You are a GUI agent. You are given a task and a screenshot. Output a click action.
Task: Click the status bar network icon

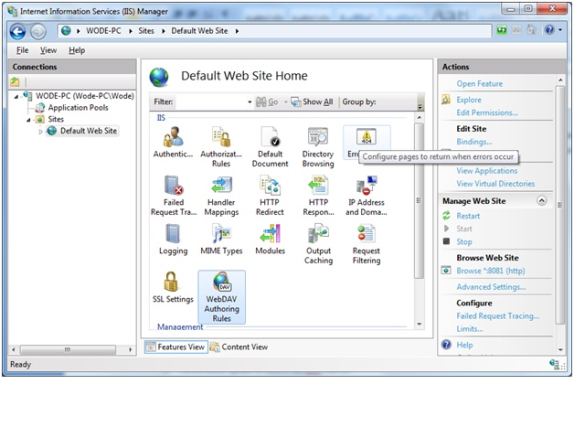[x=554, y=364]
